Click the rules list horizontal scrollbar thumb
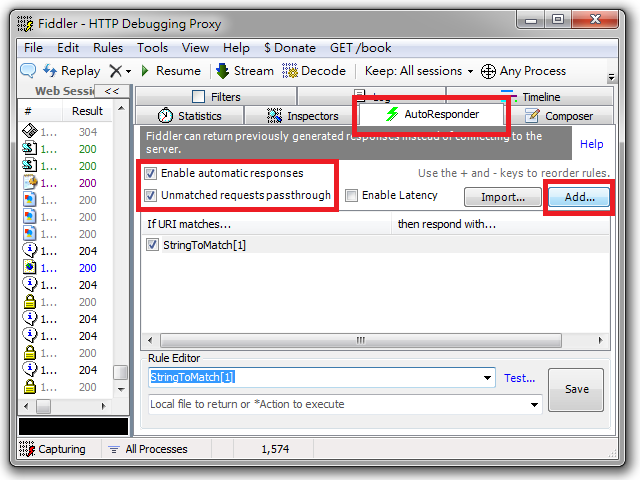640x480 pixels. coord(361,340)
